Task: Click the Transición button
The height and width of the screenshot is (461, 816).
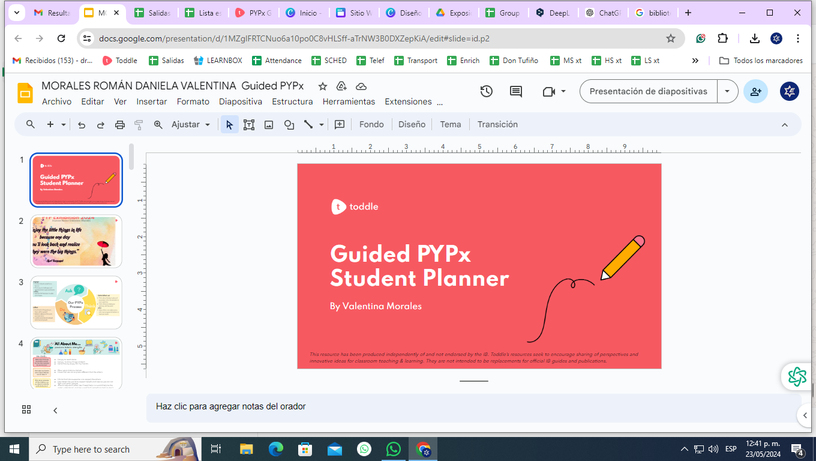Action: [497, 125]
